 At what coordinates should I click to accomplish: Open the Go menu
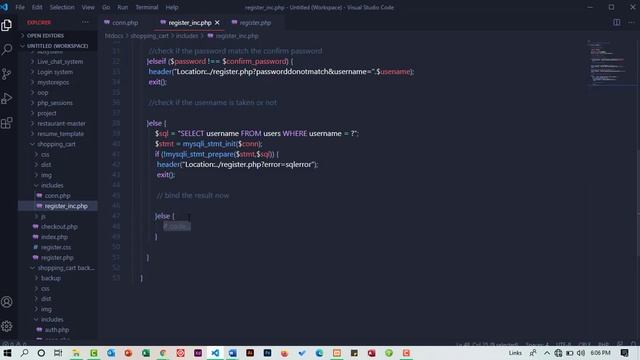point(106,7)
